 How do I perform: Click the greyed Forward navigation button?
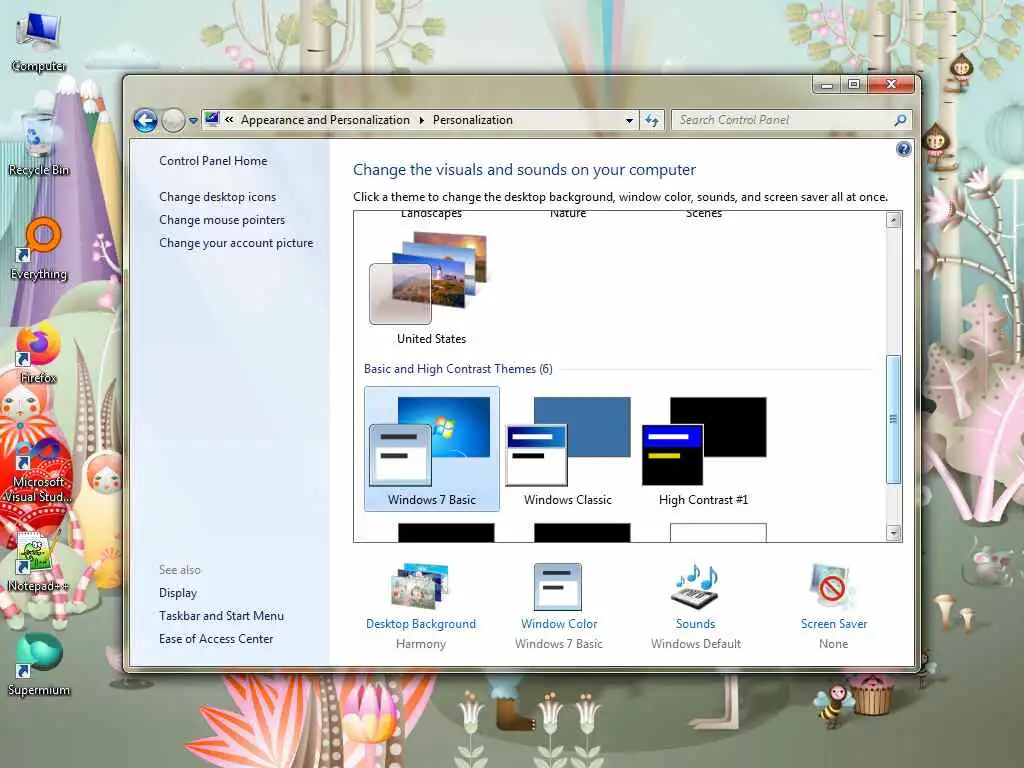click(x=173, y=120)
